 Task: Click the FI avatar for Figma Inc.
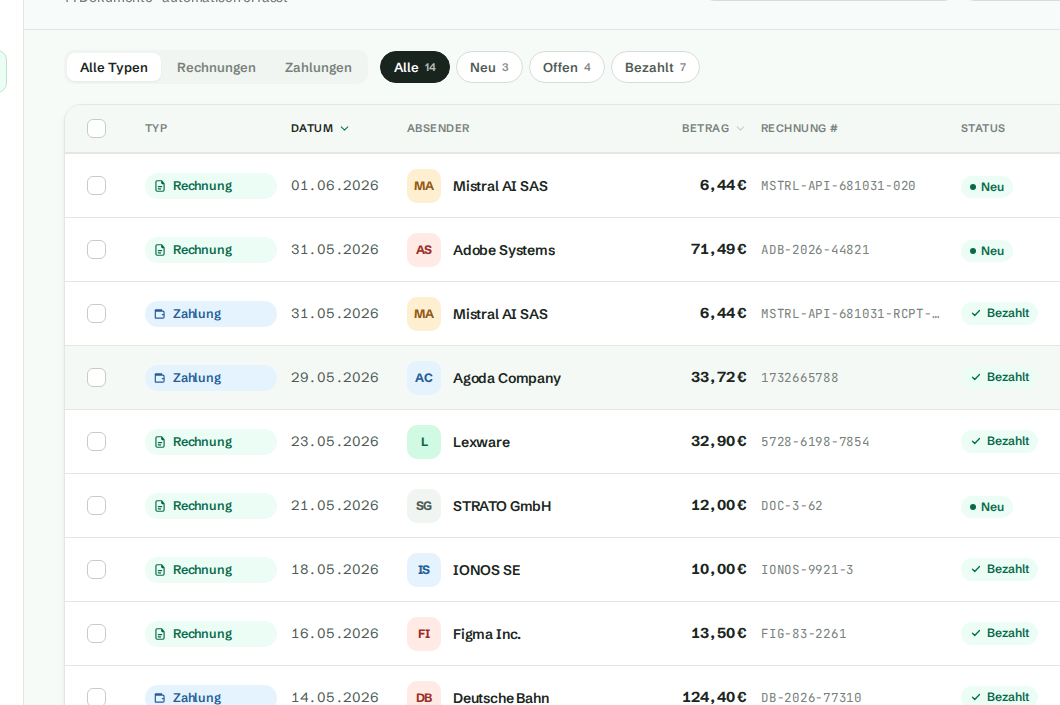click(x=424, y=634)
